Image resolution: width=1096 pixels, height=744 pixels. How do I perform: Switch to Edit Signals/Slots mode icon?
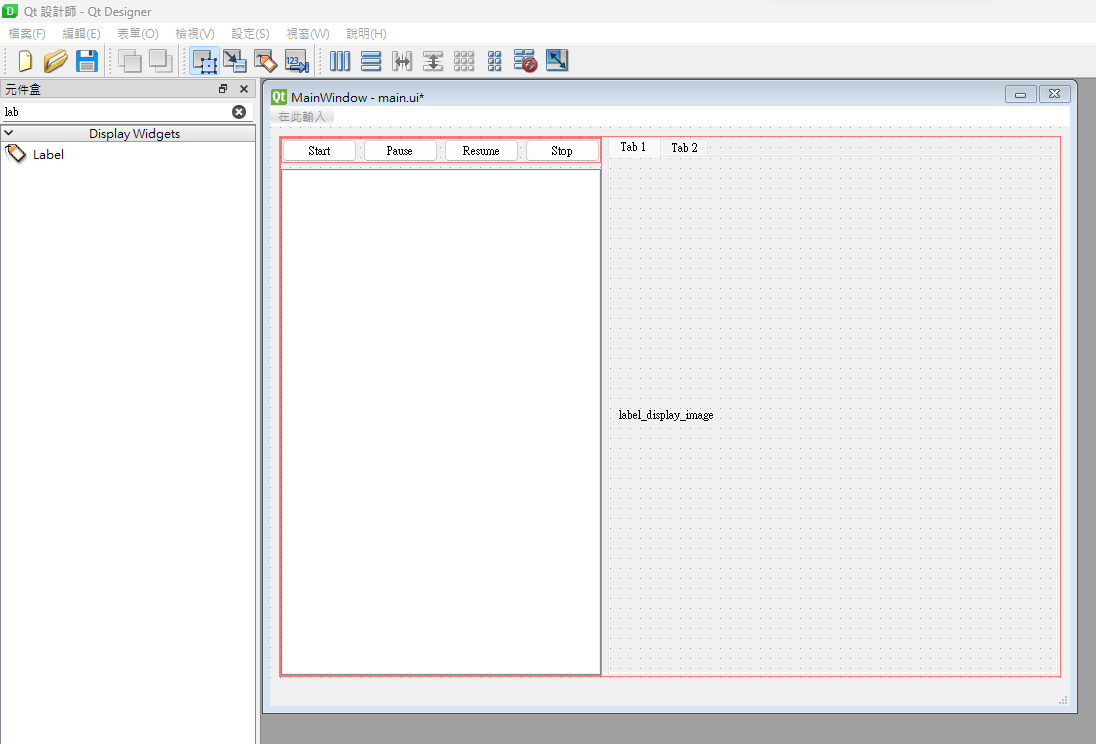pos(235,61)
